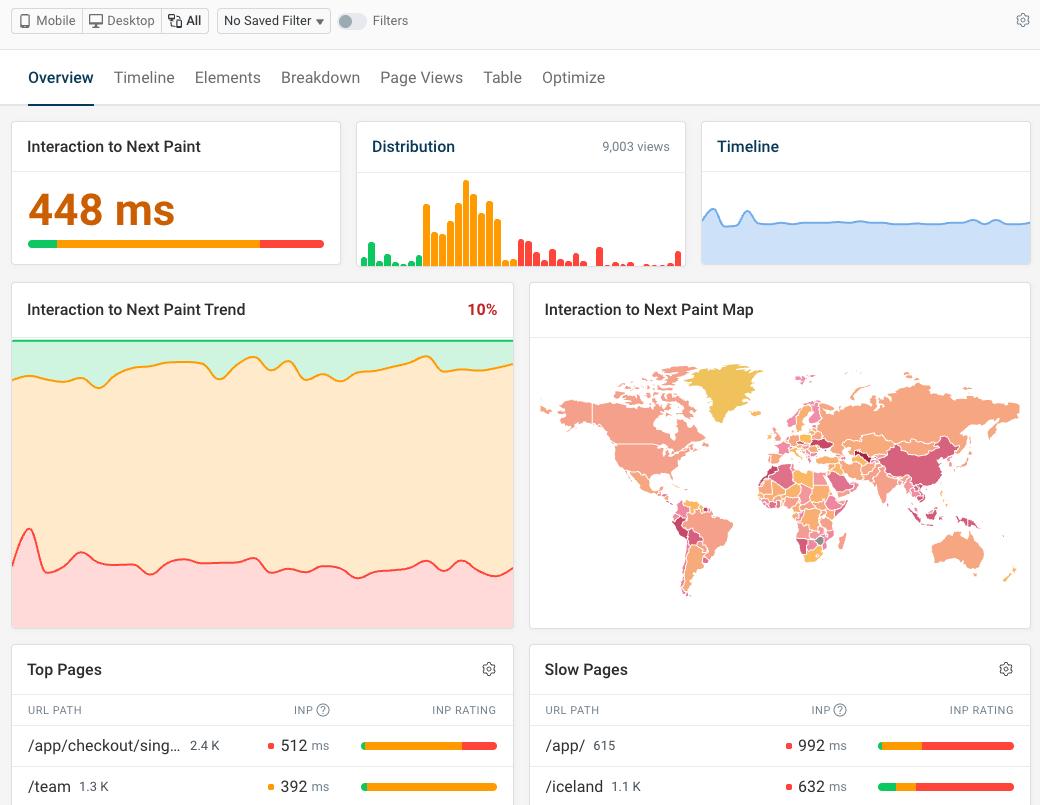The width and height of the screenshot is (1040, 805).
Task: Switch to the Timeline tab
Action: [144, 77]
